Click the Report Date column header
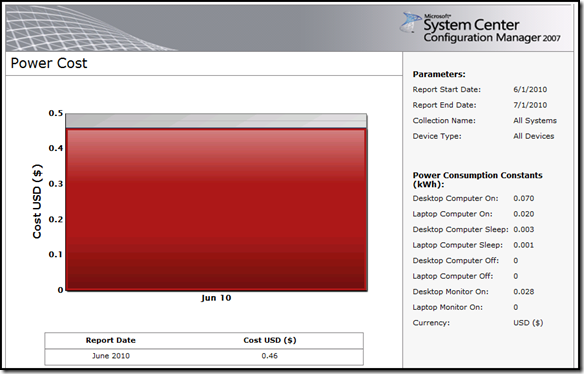 click(111, 340)
